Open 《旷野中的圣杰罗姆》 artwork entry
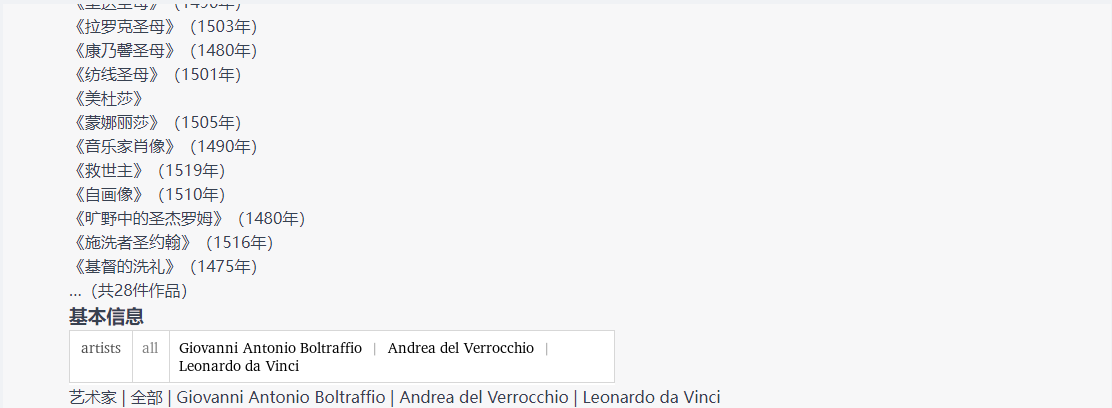The height and width of the screenshot is (408, 1112). [187, 218]
